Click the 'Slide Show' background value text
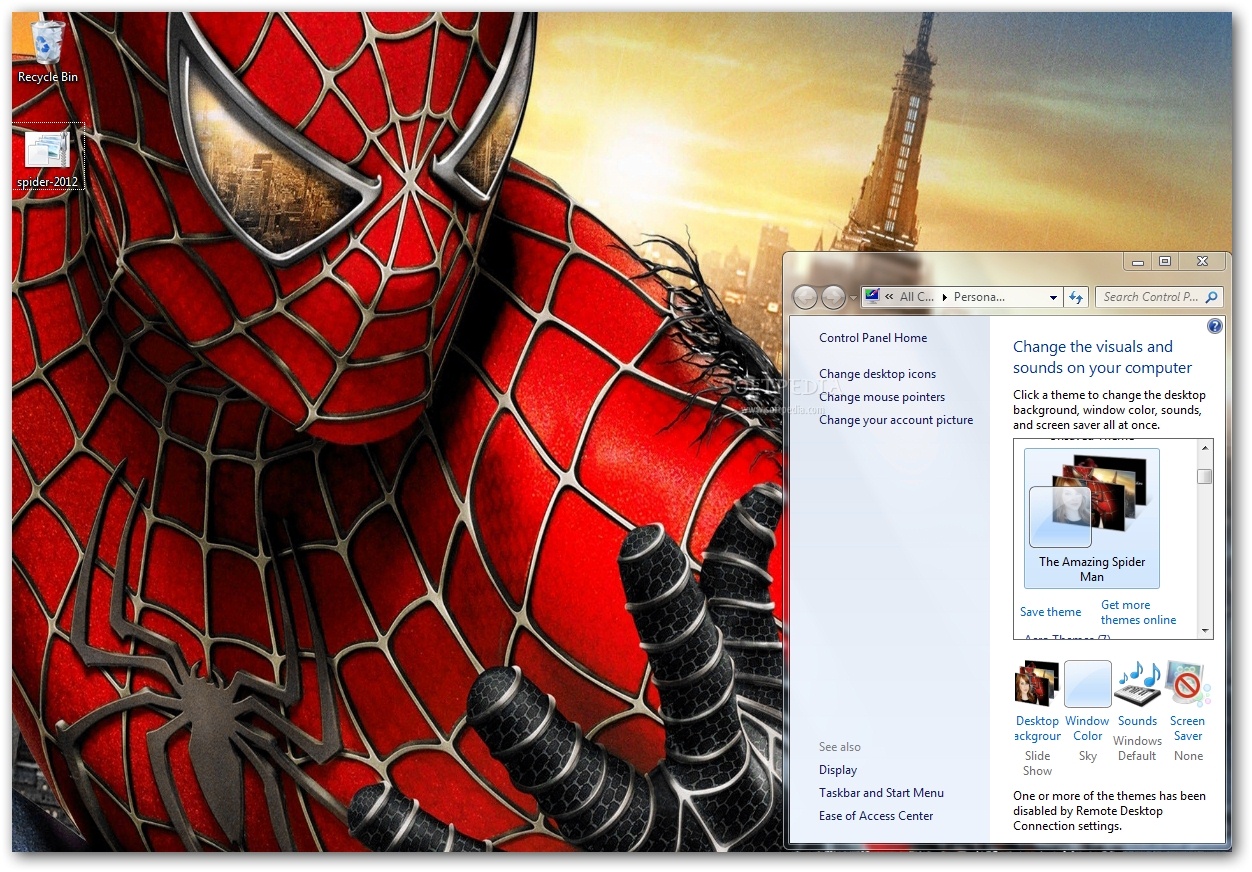The height and width of the screenshot is (872, 1252). click(1037, 763)
